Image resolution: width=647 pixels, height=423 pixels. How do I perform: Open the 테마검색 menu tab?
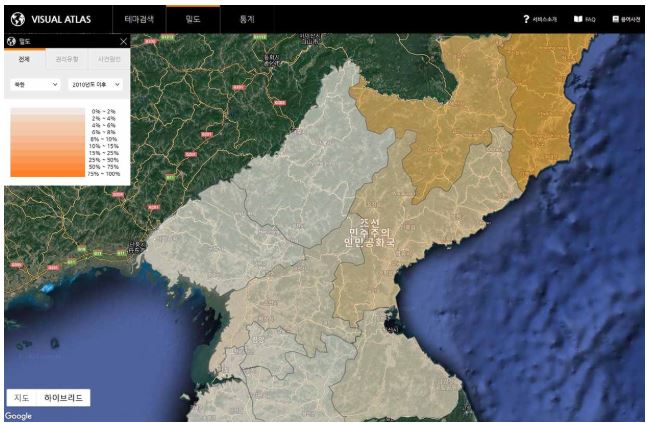tap(139, 19)
